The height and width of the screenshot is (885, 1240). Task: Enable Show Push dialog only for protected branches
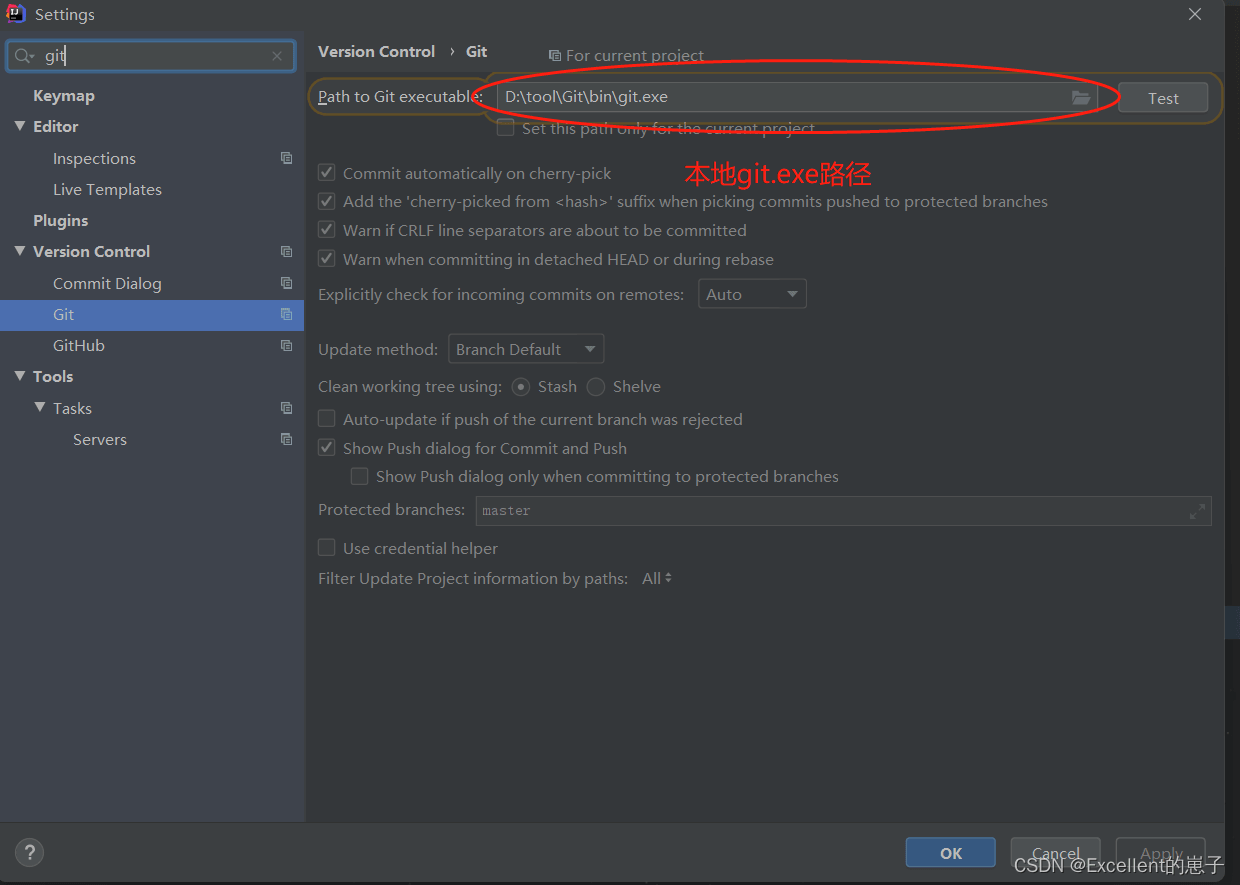tap(359, 476)
